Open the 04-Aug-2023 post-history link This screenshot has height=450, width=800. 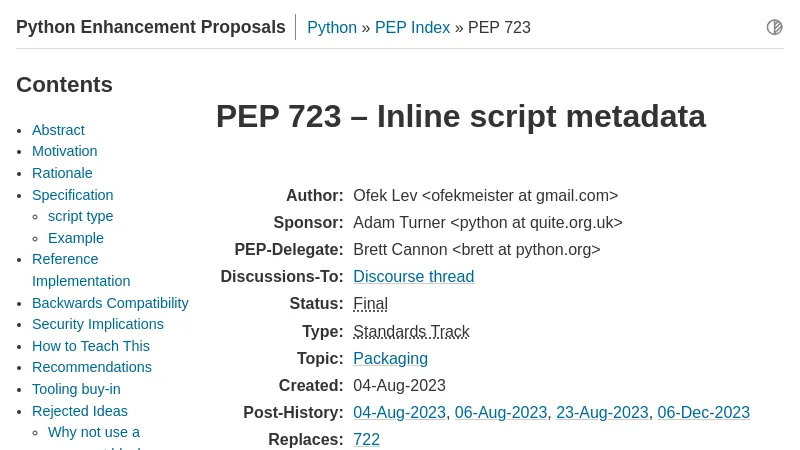click(x=399, y=413)
